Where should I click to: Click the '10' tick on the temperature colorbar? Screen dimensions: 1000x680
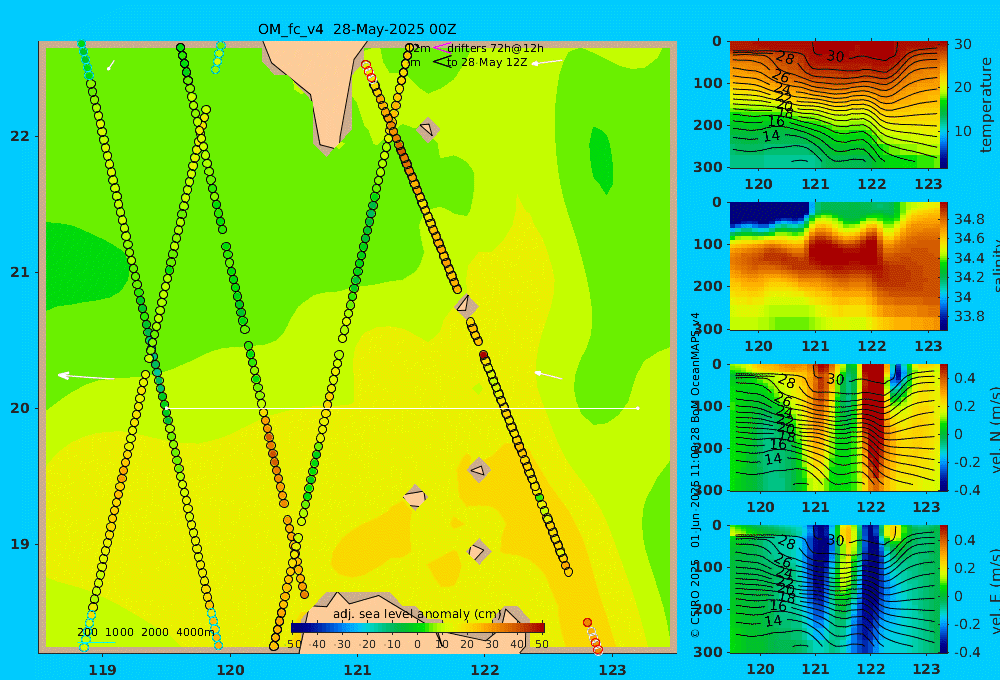(962, 131)
